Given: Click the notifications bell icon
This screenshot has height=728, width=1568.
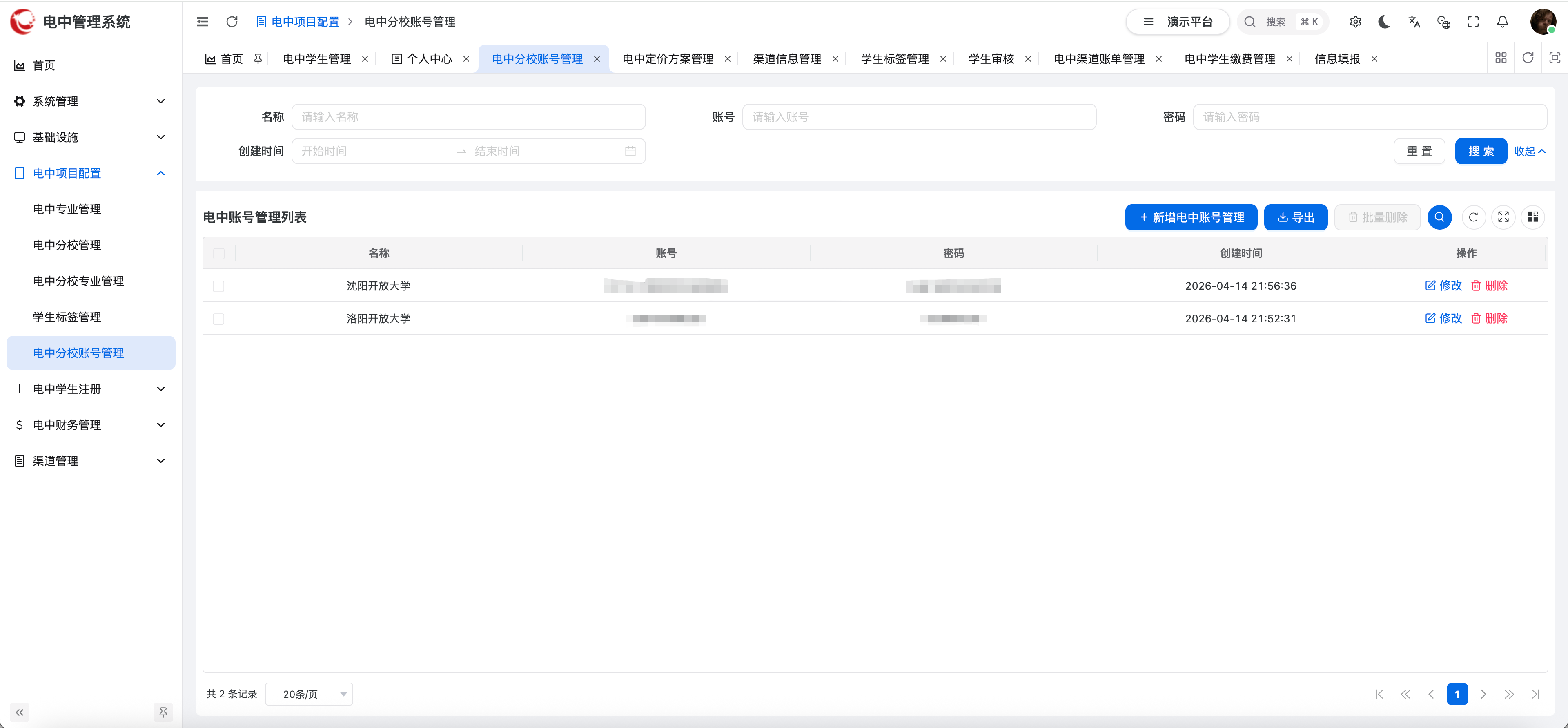Looking at the screenshot, I should (x=1502, y=21).
